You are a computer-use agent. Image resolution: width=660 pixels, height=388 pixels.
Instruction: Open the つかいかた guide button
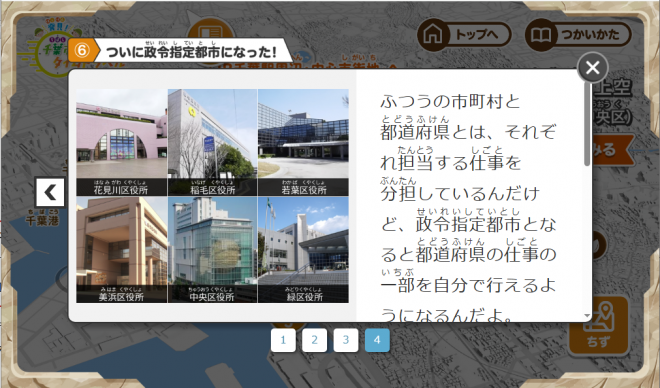[579, 35]
